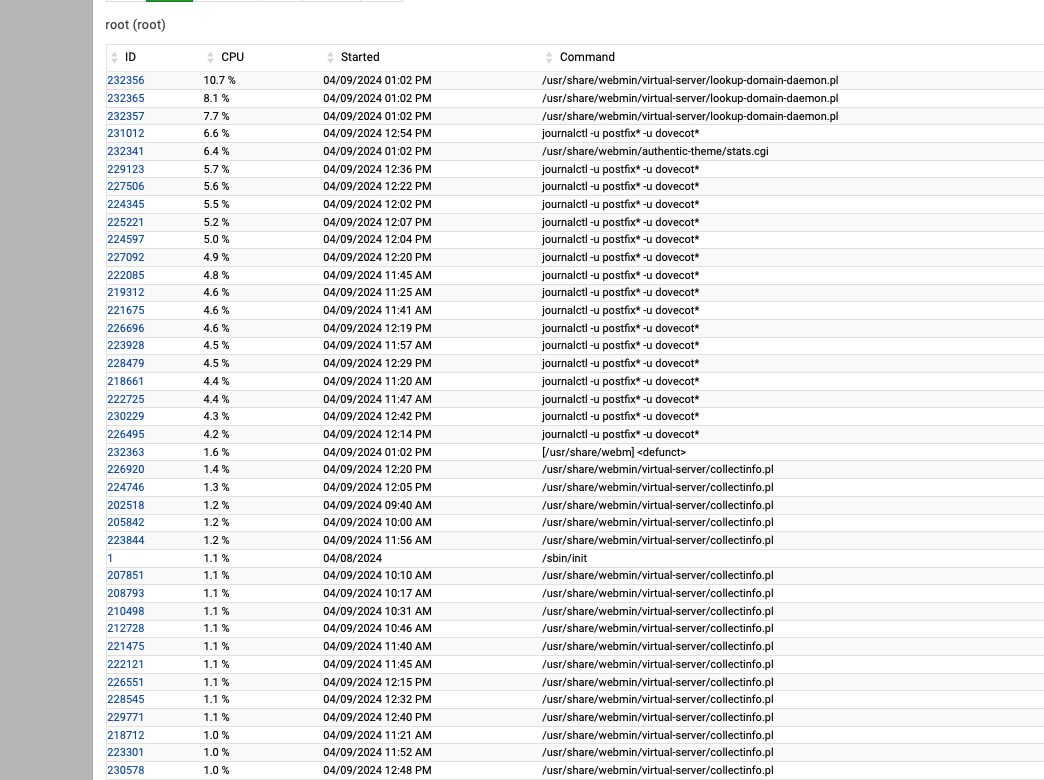This screenshot has height=780, width=1044.
Task: Click the Command column header label
Action: tap(587, 58)
